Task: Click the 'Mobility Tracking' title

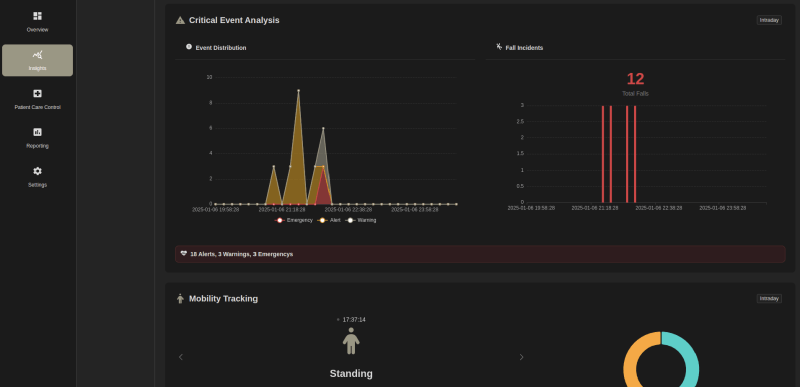Action: 223,299
